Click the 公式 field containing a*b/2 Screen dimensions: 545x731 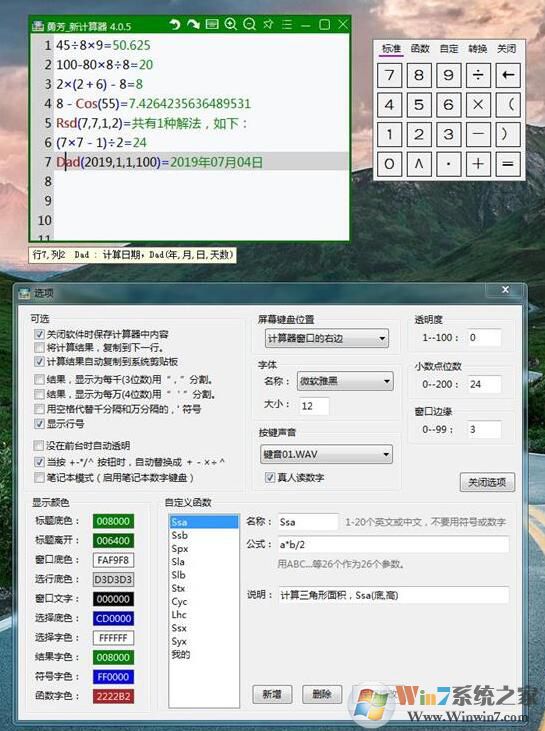click(x=393, y=545)
